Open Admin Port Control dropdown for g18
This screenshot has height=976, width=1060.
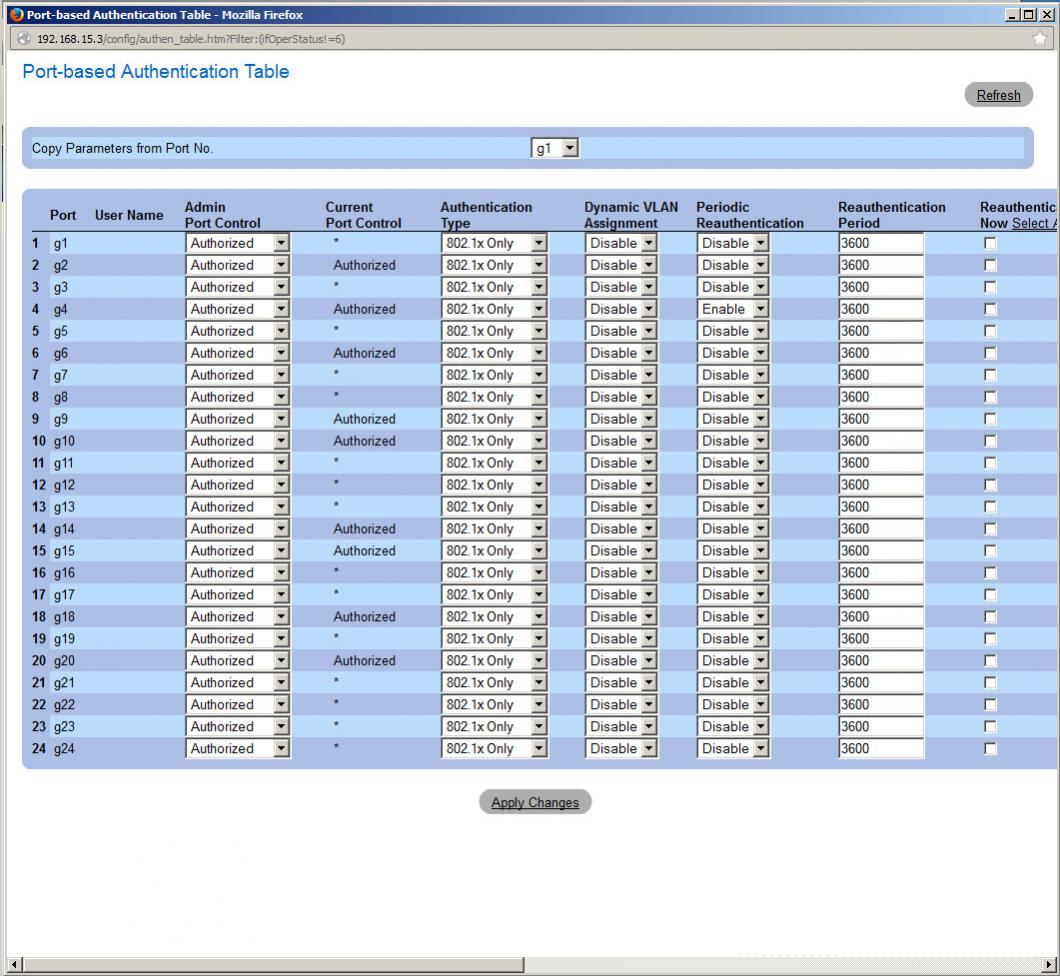[237, 616]
